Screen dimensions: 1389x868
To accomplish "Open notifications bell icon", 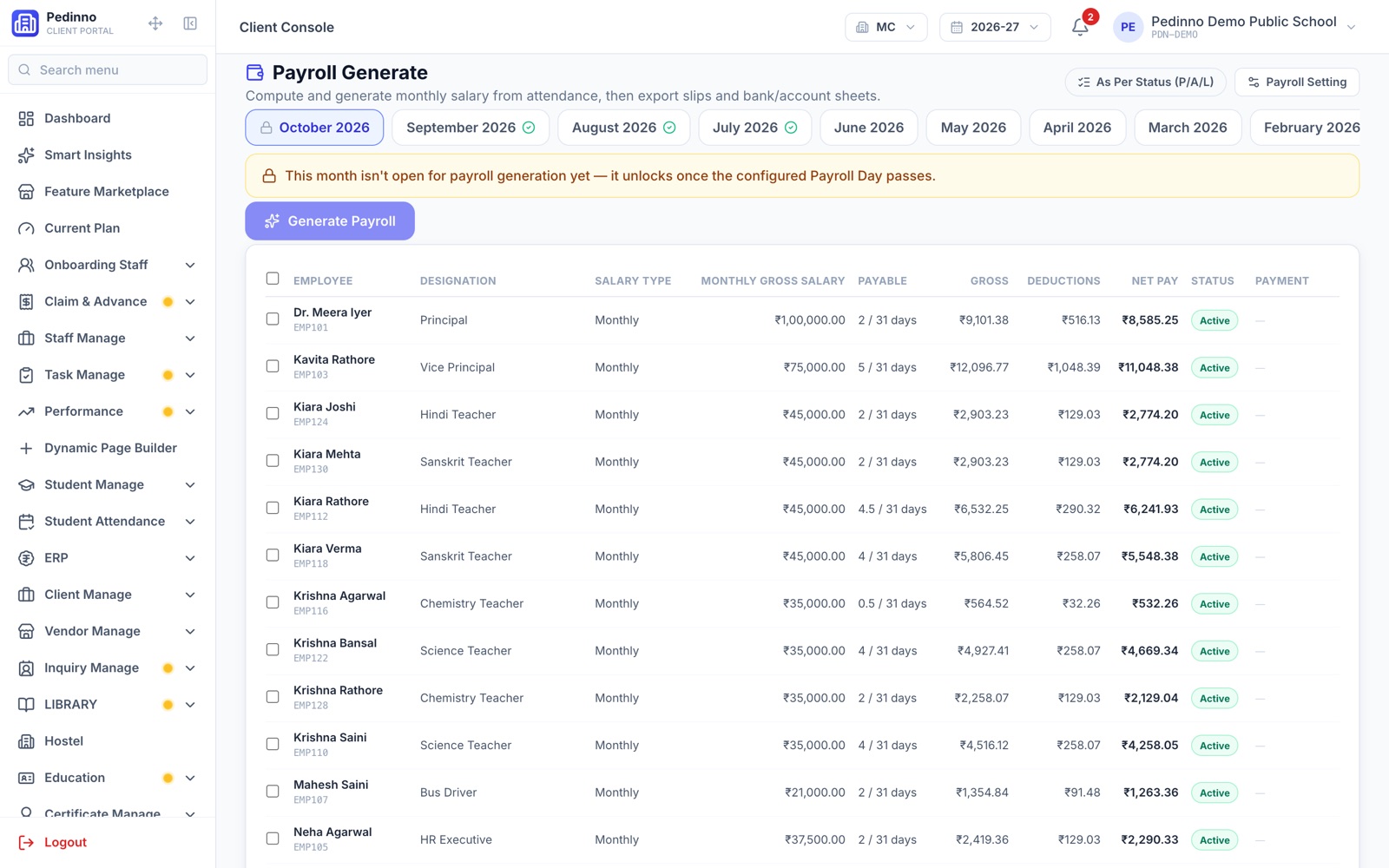I will pos(1080,27).
